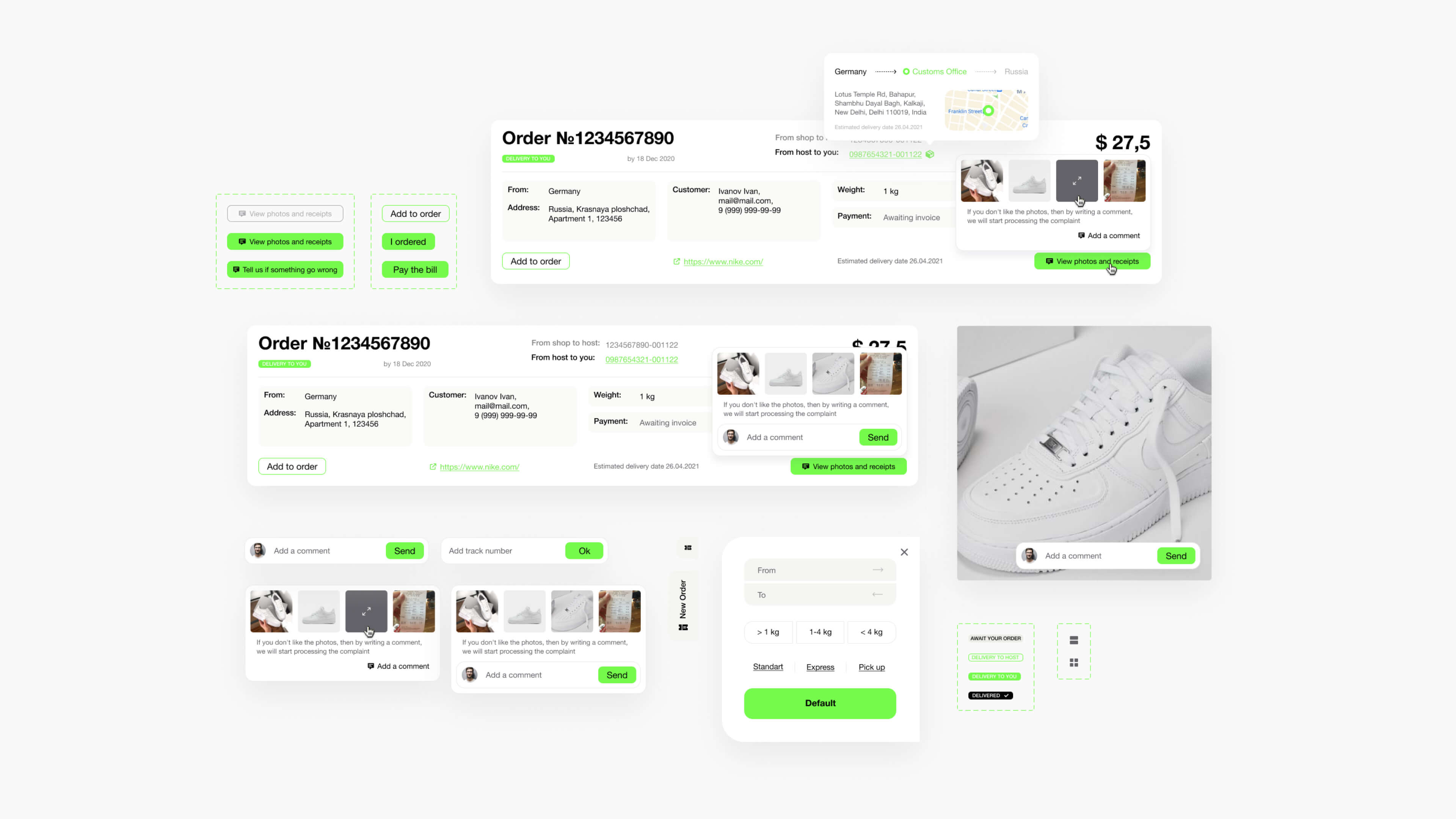Click 'Pay the bill' button

pyautogui.click(x=414, y=269)
